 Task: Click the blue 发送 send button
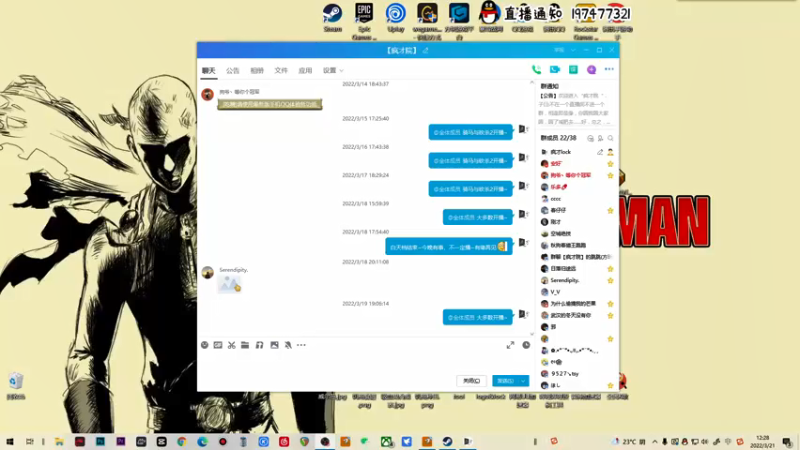505,381
